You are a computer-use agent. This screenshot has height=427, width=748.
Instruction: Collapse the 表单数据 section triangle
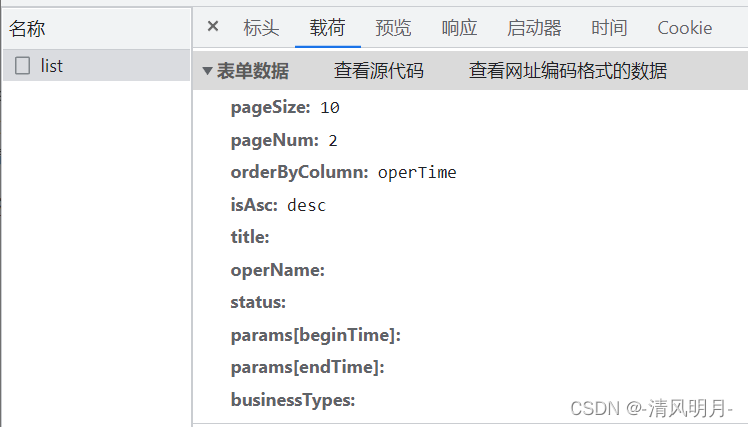tap(207, 71)
